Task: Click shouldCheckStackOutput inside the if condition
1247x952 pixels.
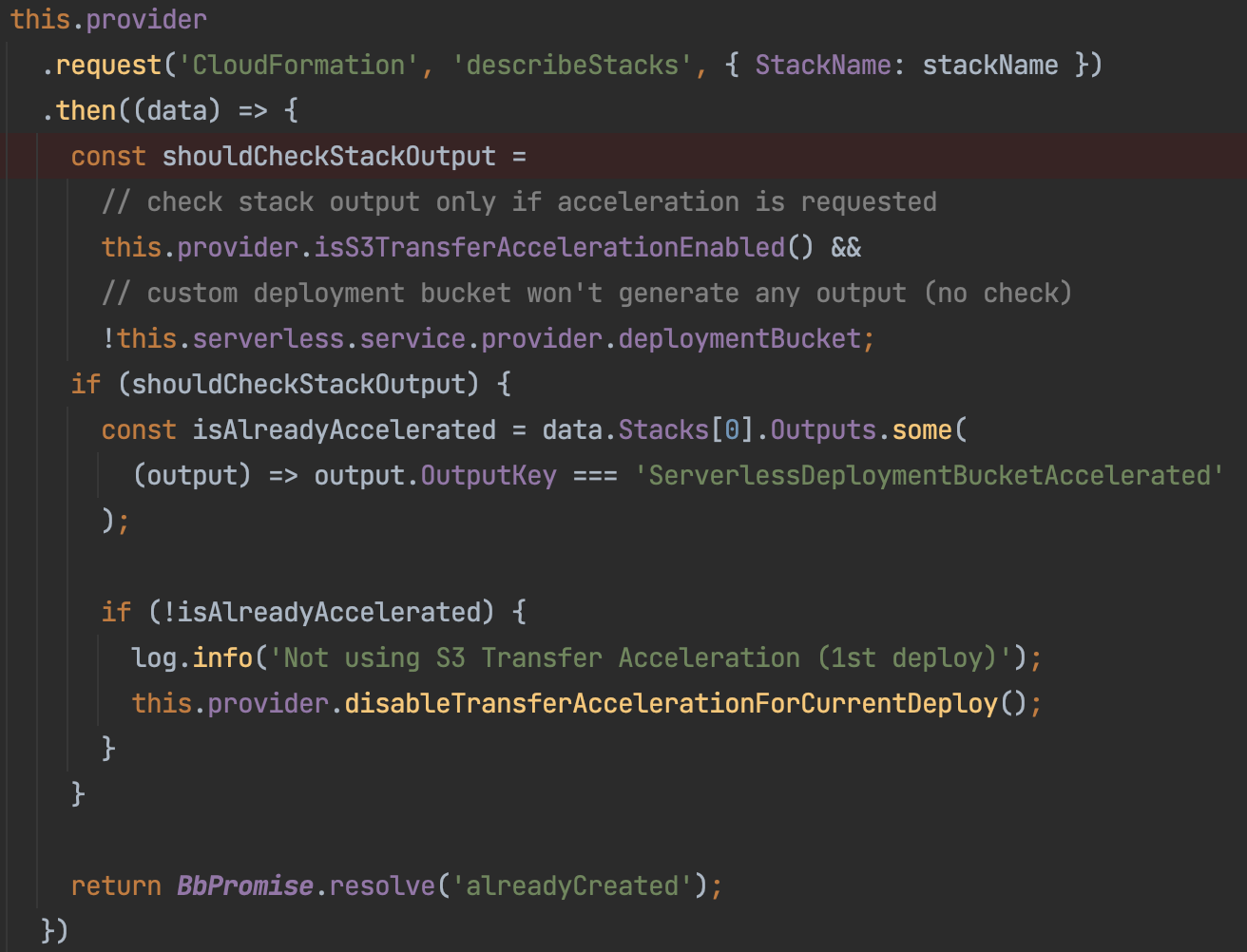Action: tap(298, 385)
